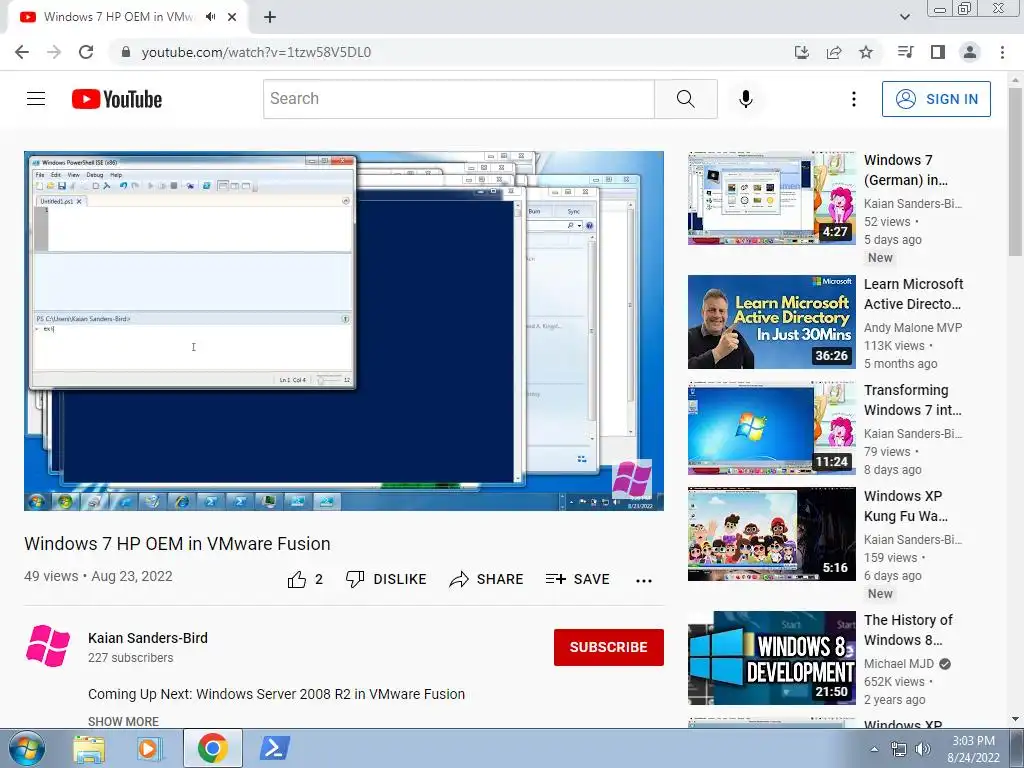
Task: Click the address bar URL
Action: coord(256,52)
